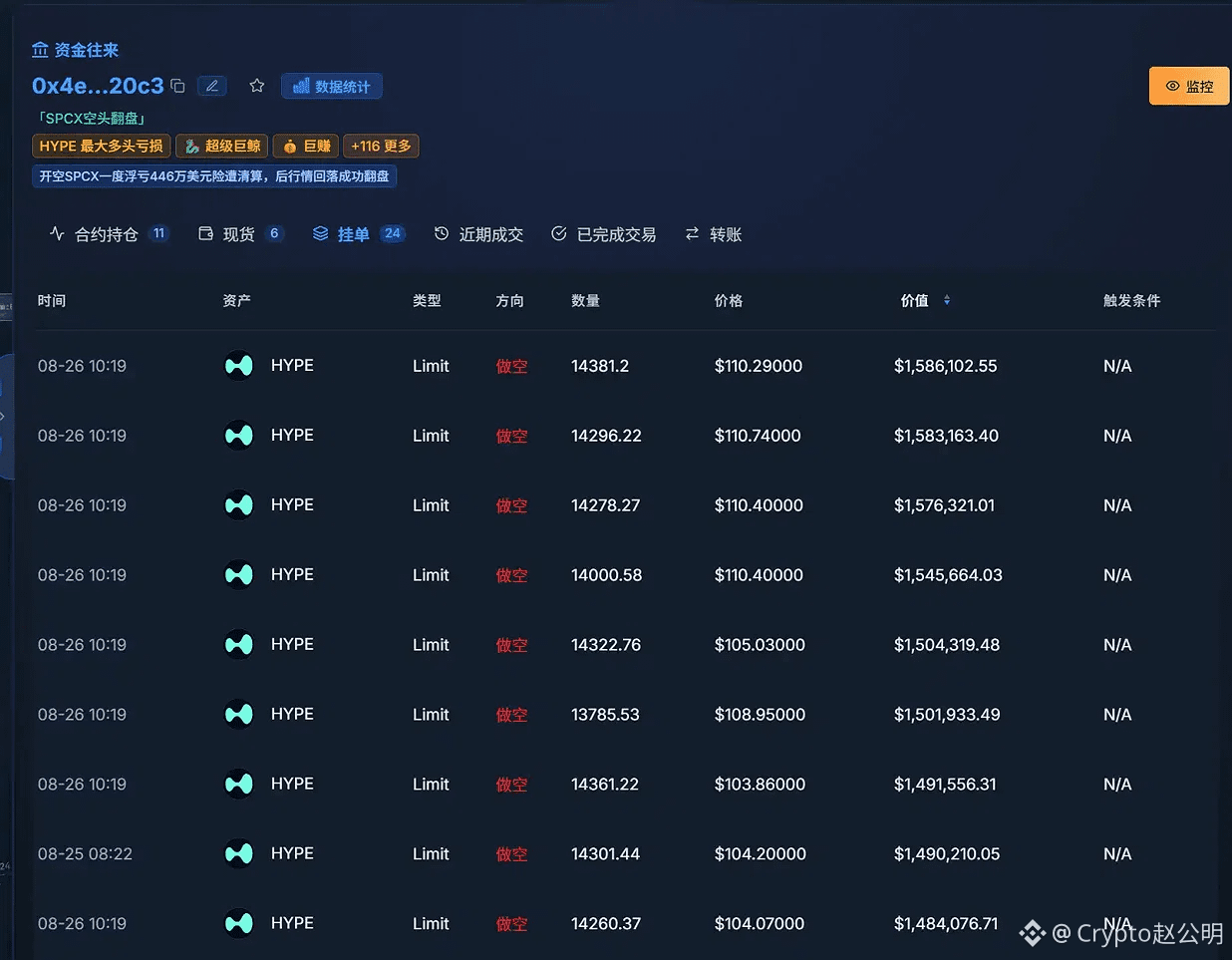The image size is (1232, 960).
Task: Click HYPE token icon in $1,545,664.03 row
Action: [x=239, y=575]
